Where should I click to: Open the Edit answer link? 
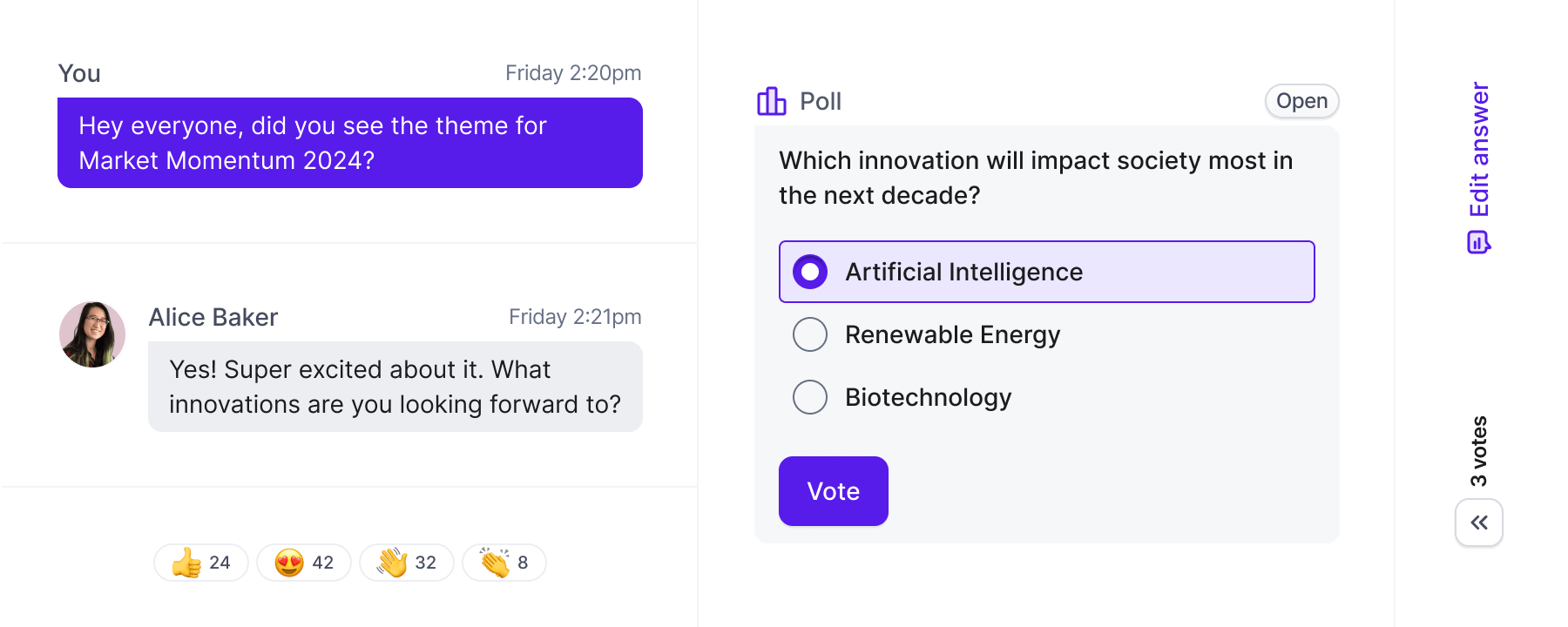[x=1479, y=150]
